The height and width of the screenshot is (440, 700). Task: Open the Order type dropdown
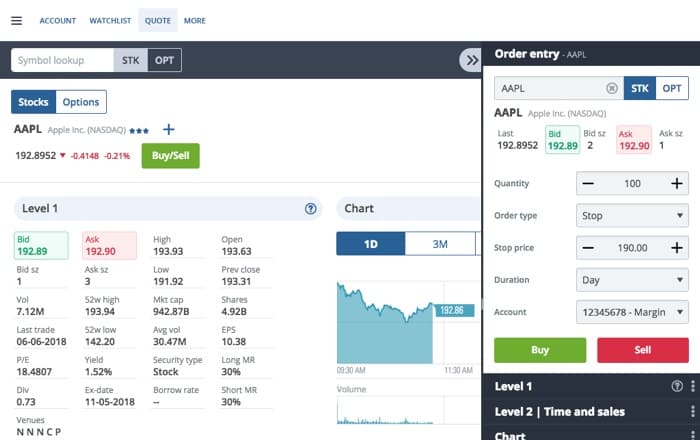point(632,216)
